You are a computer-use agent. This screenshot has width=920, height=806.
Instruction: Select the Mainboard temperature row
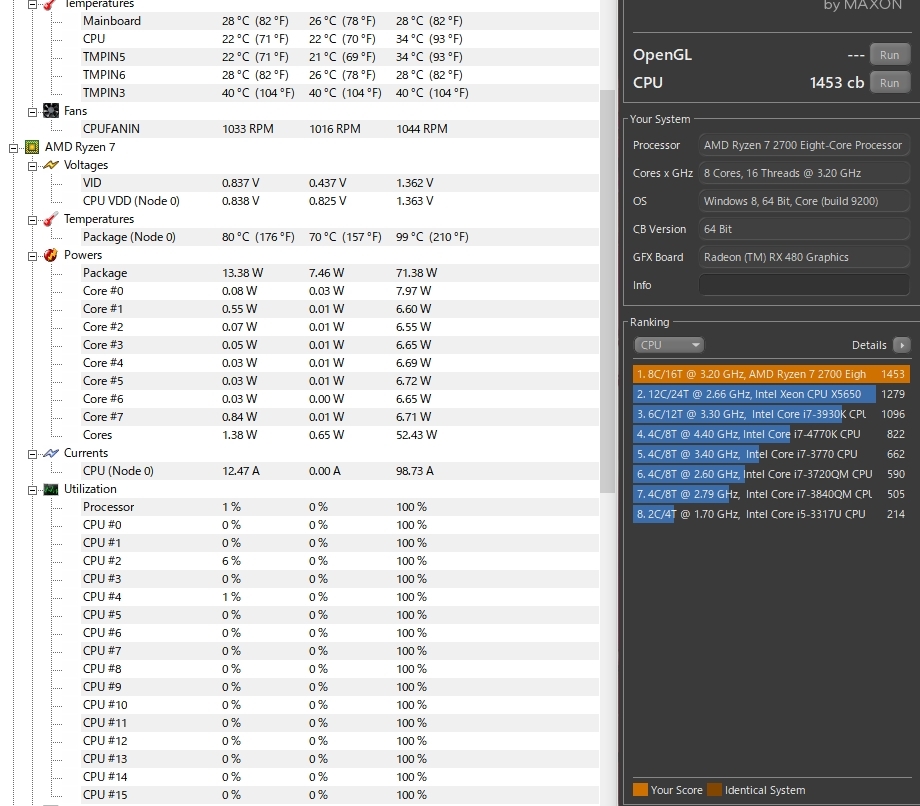tap(340, 21)
